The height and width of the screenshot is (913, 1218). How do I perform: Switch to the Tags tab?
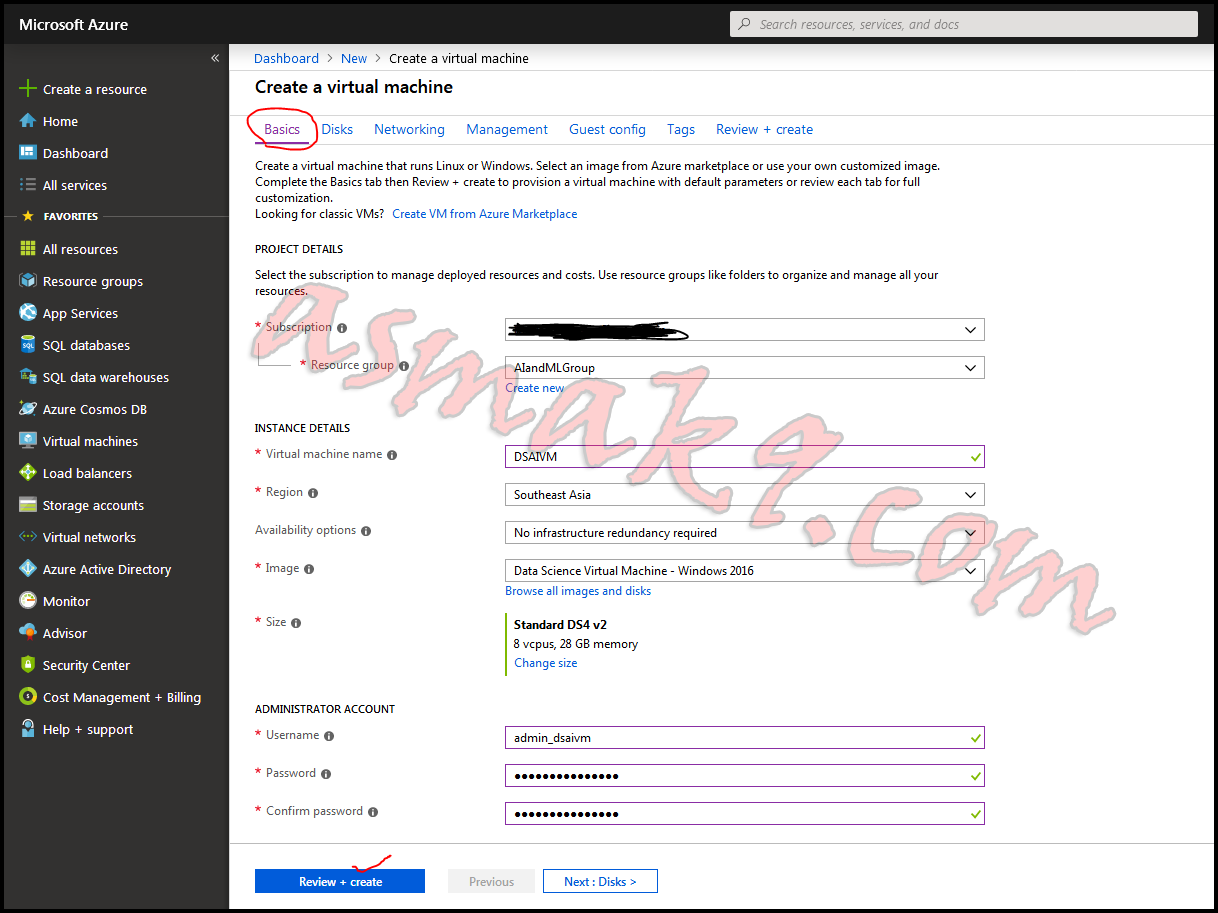tap(681, 129)
